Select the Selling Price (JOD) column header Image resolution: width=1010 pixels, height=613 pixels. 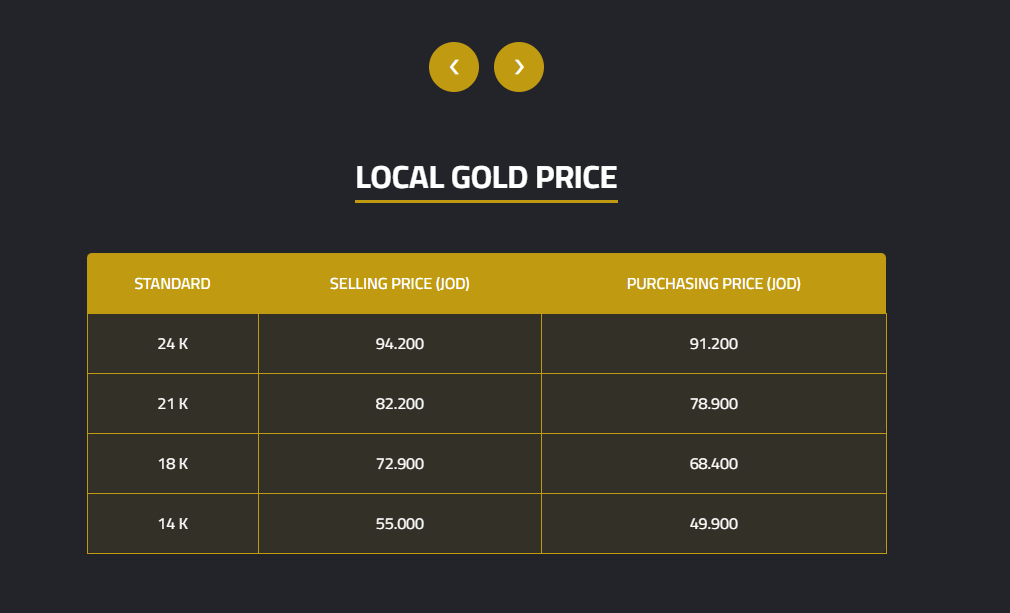[399, 284]
